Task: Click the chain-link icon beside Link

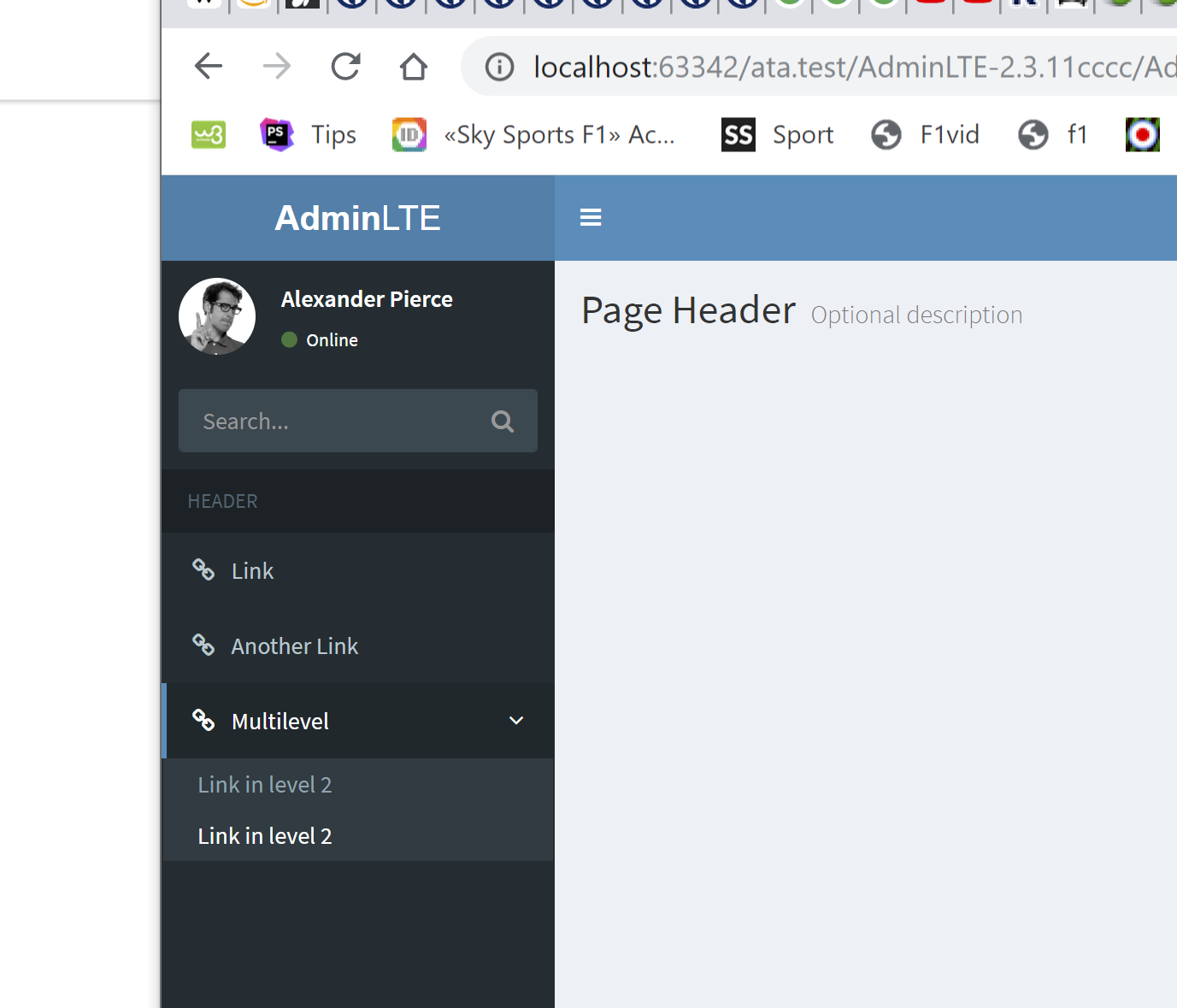Action: point(203,569)
